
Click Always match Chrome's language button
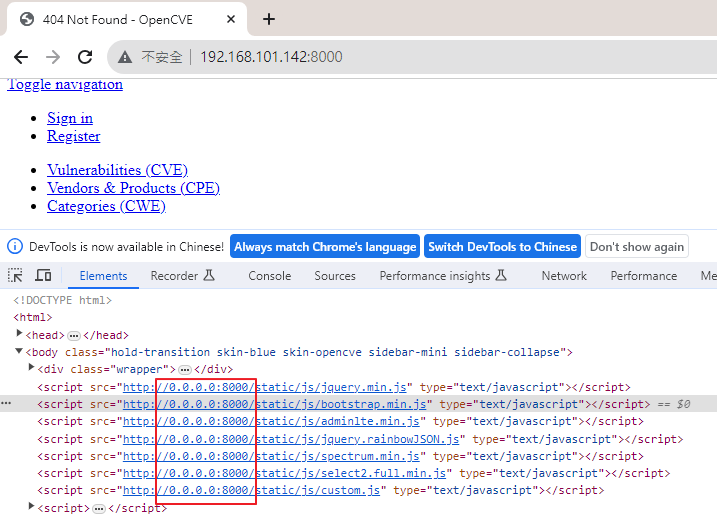coord(325,247)
